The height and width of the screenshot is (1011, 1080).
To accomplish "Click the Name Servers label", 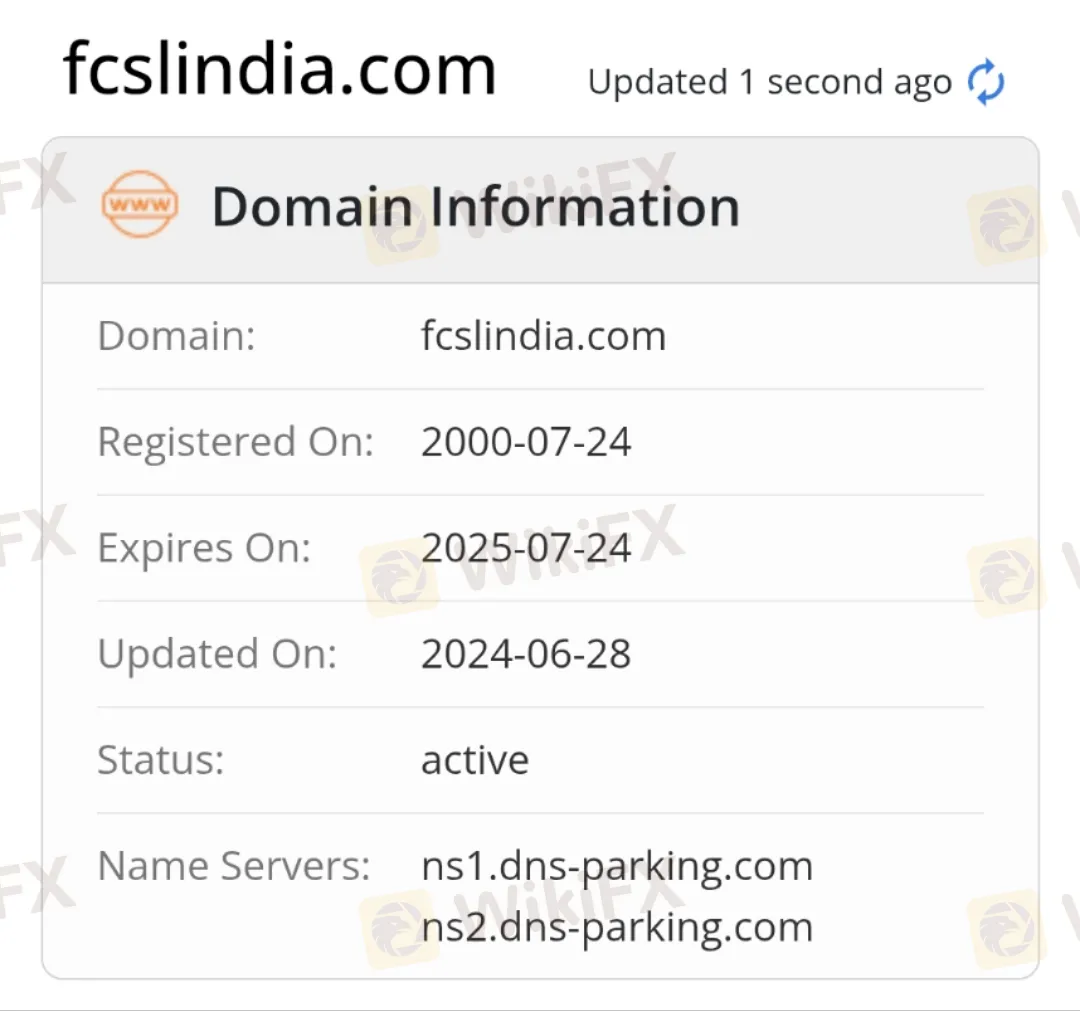I will click(236, 865).
